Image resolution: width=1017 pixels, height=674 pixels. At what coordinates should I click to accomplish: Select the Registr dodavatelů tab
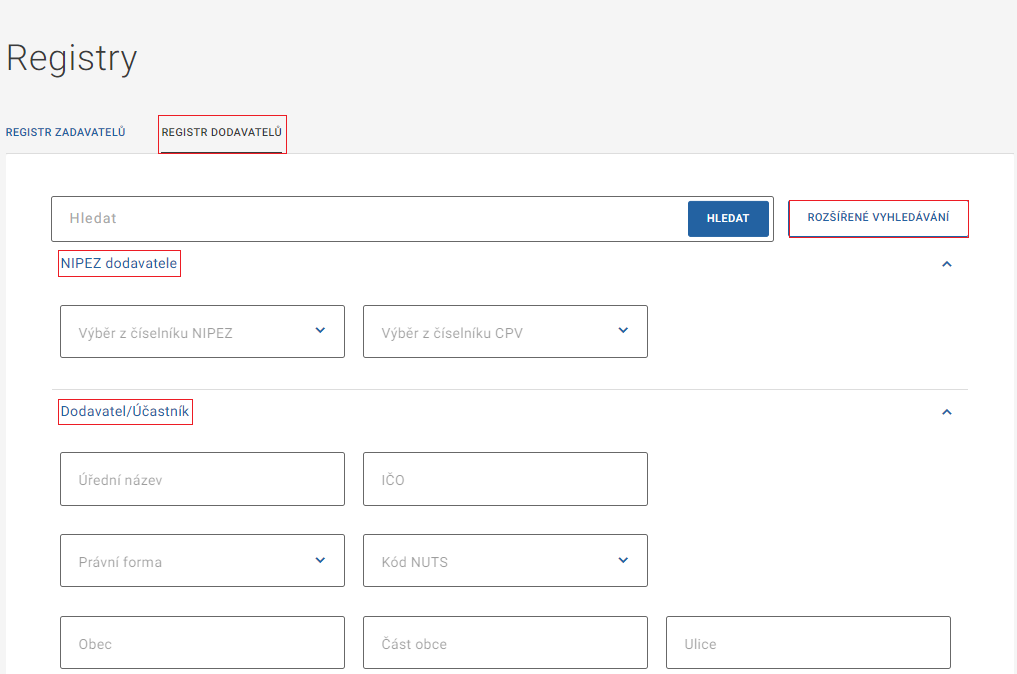tap(222, 132)
